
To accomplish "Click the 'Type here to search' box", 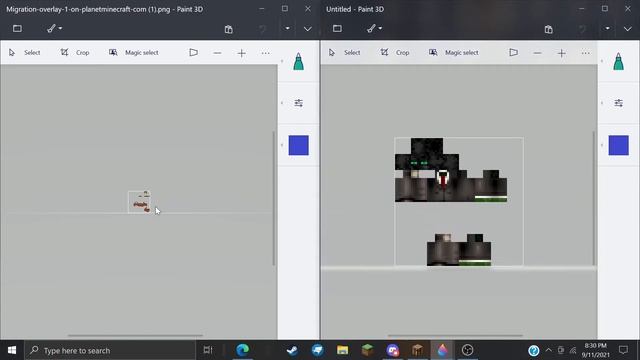I will [110, 350].
